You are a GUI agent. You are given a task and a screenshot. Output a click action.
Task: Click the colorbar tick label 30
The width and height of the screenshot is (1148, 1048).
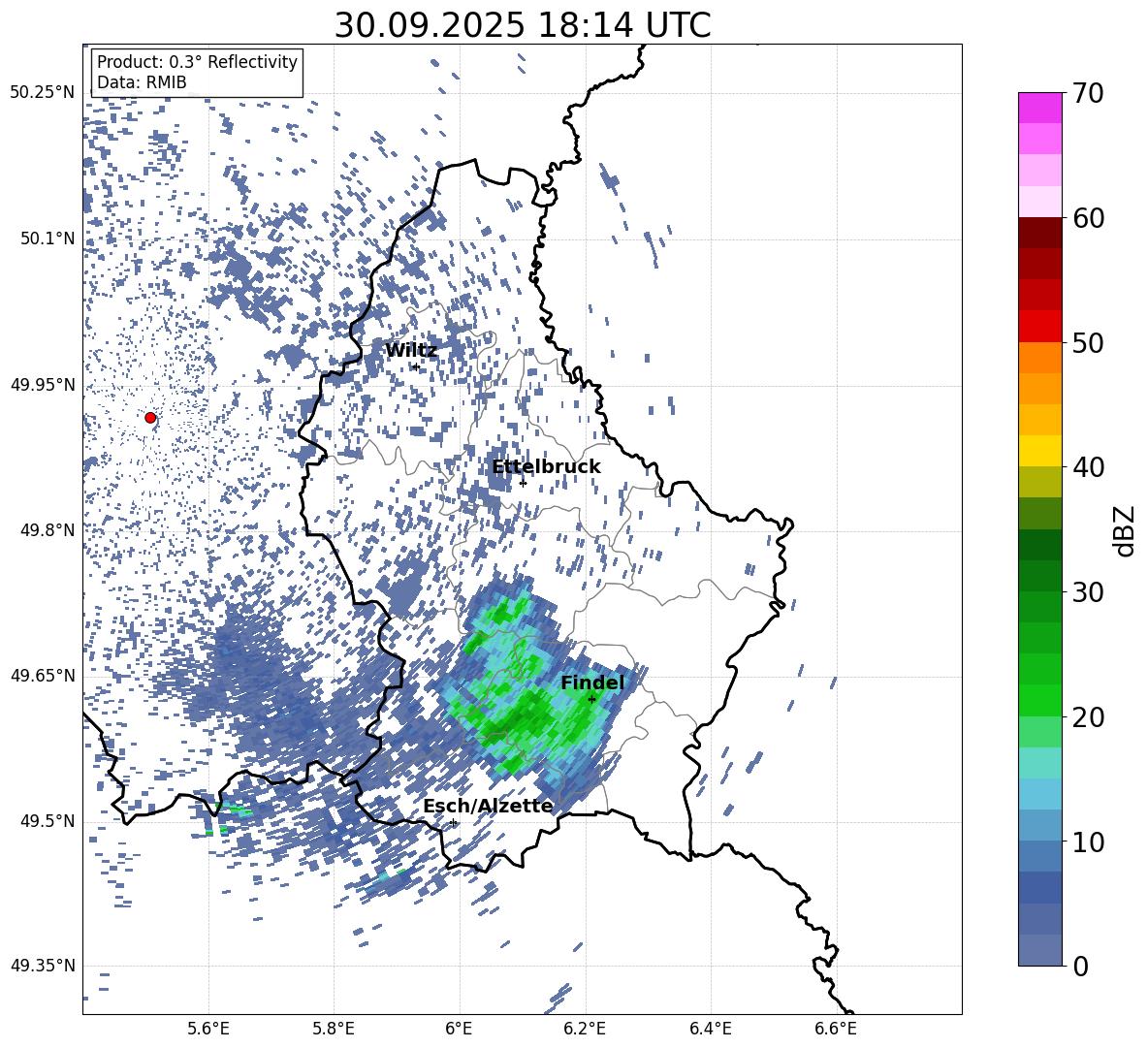pyautogui.click(x=1088, y=592)
